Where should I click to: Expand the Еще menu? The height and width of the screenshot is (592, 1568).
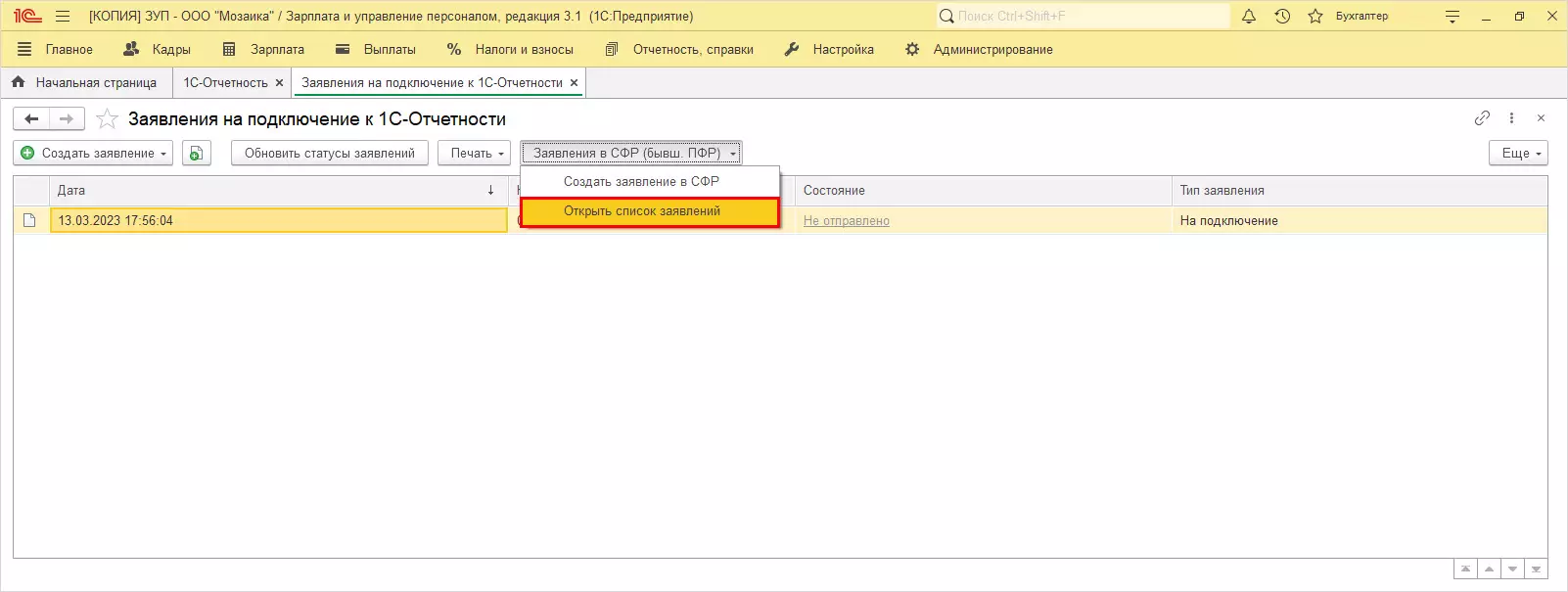click(x=1519, y=153)
